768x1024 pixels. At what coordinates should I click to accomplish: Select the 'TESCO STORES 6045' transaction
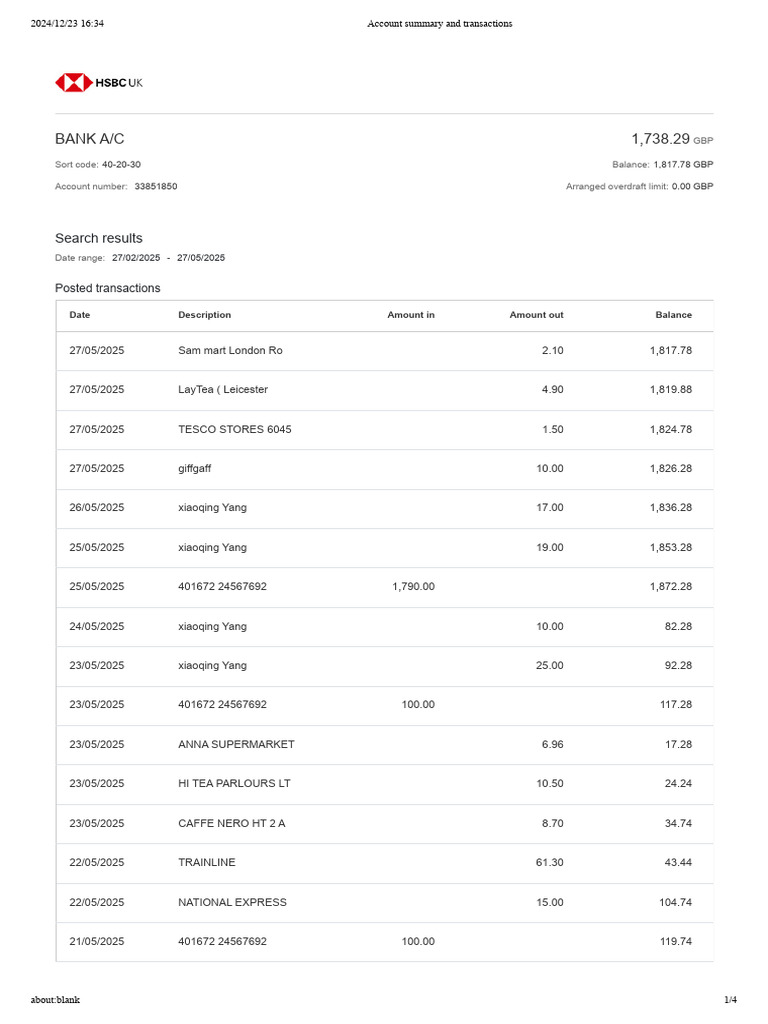234,430
